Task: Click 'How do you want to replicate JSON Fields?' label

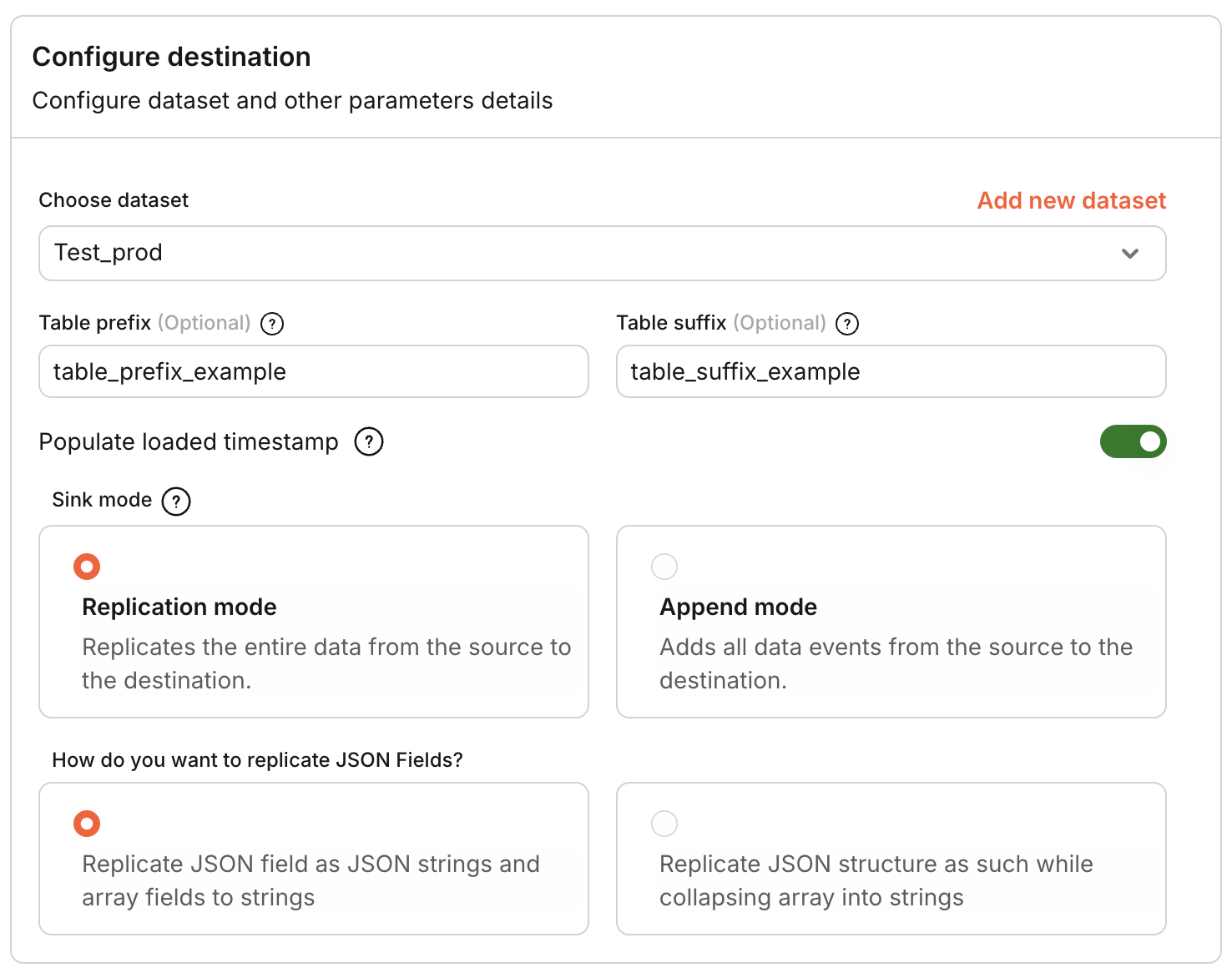Action: pyautogui.click(x=257, y=760)
